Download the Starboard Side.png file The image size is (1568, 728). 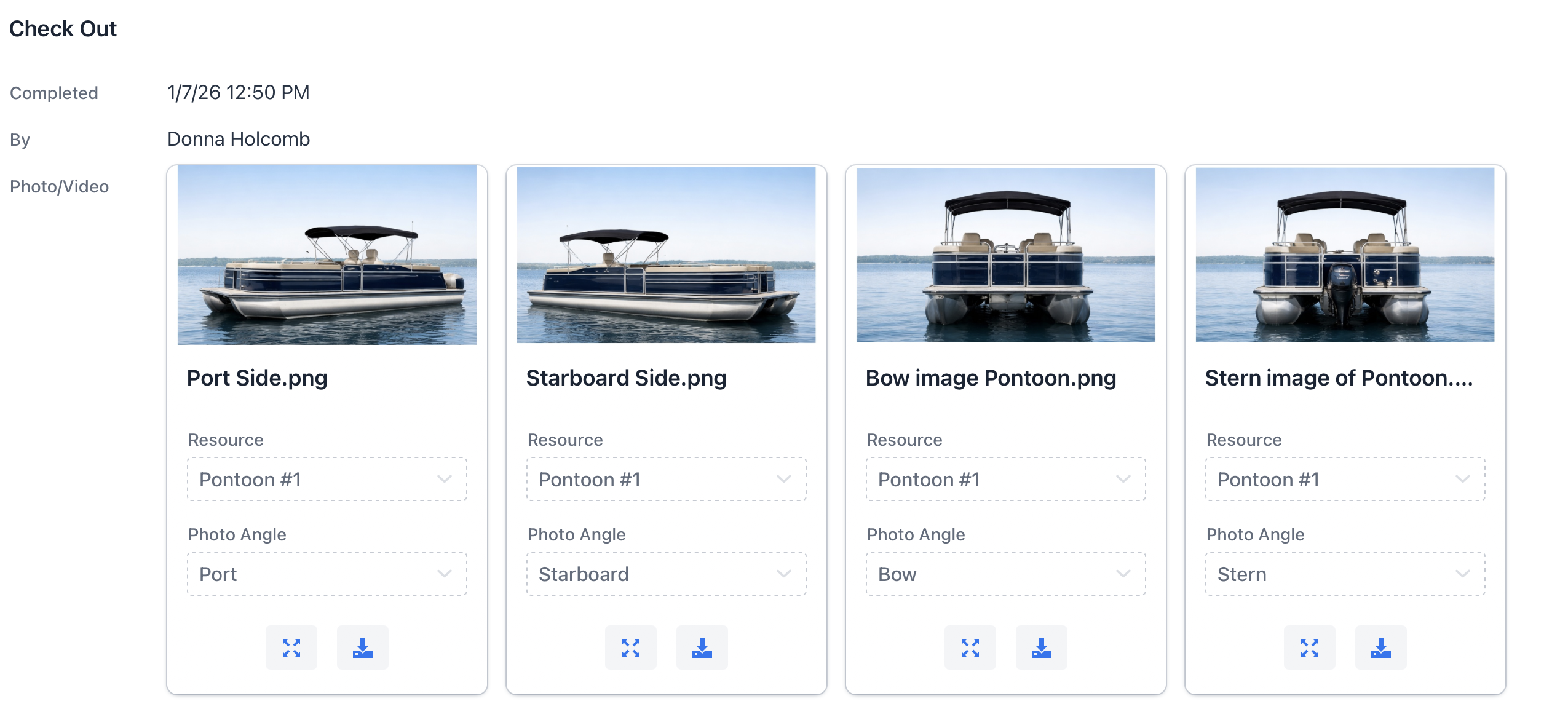point(702,647)
